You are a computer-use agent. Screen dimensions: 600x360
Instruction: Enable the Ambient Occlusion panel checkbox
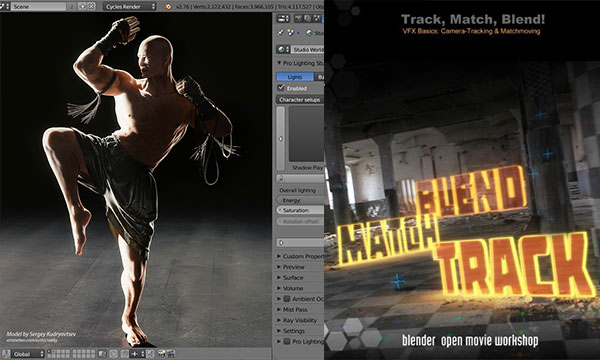tap(287, 299)
